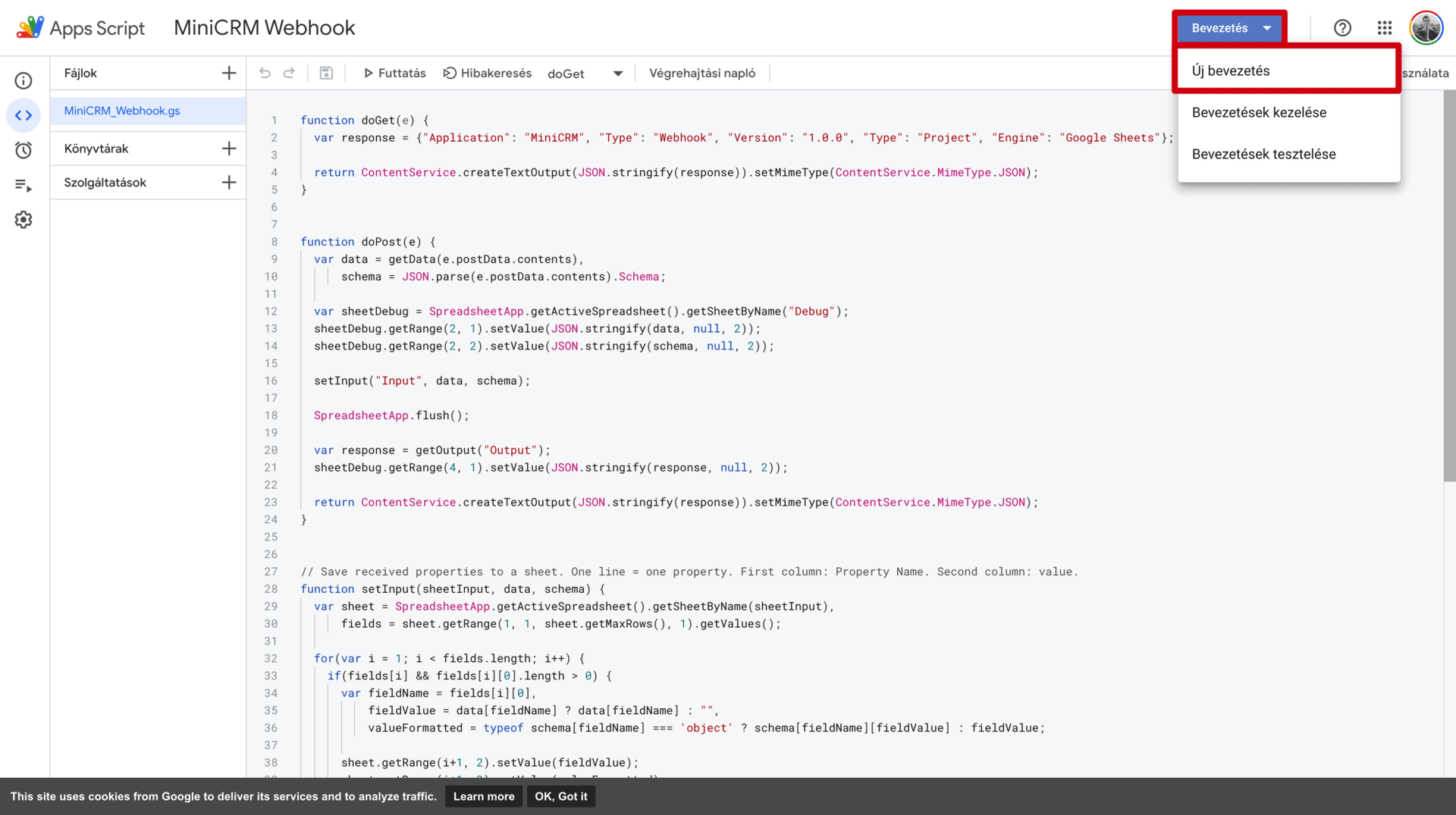Click the redo arrow in toolbar
1456x815 pixels.
coord(289,74)
